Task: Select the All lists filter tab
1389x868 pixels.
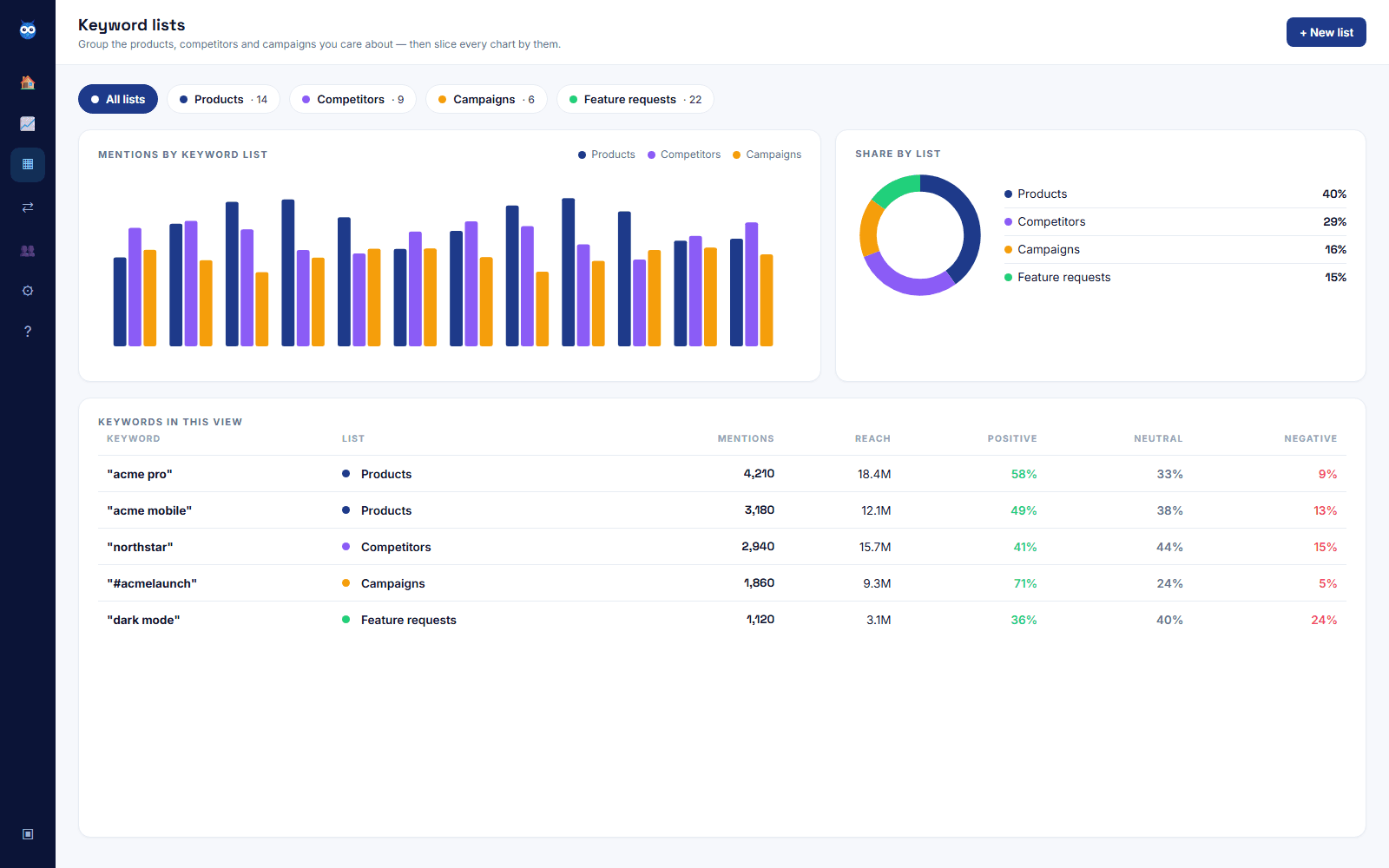Action: click(x=118, y=99)
